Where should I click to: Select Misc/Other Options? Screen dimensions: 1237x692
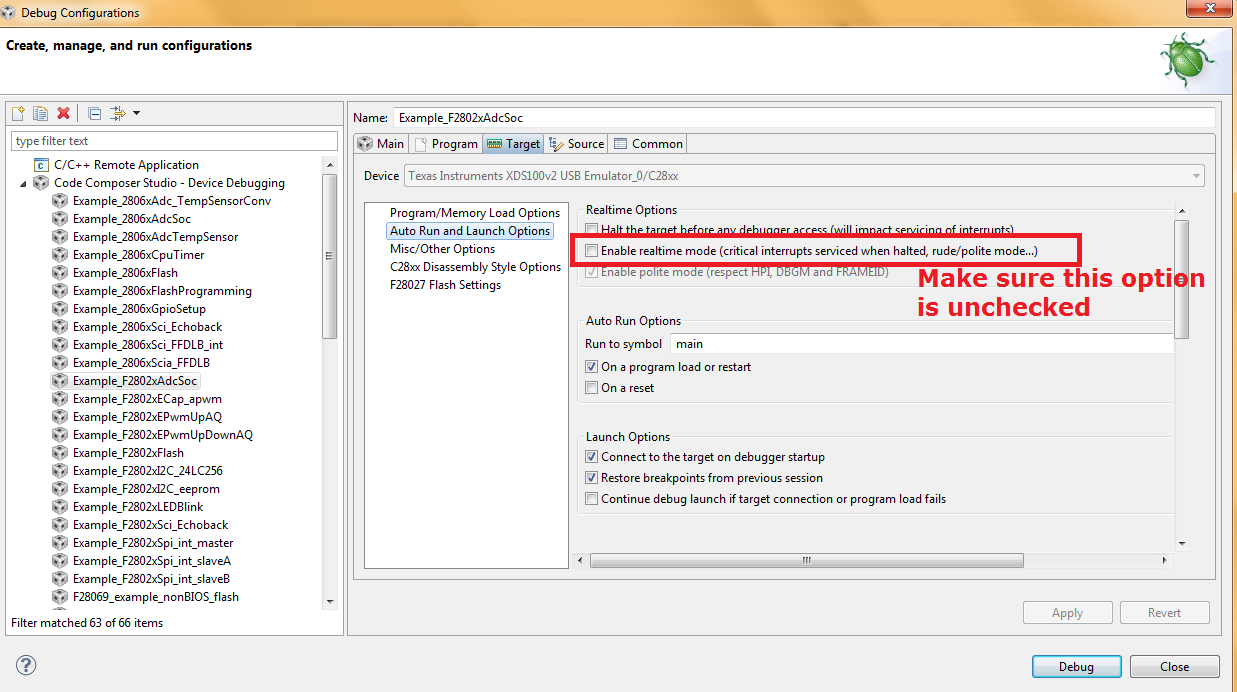(x=442, y=249)
